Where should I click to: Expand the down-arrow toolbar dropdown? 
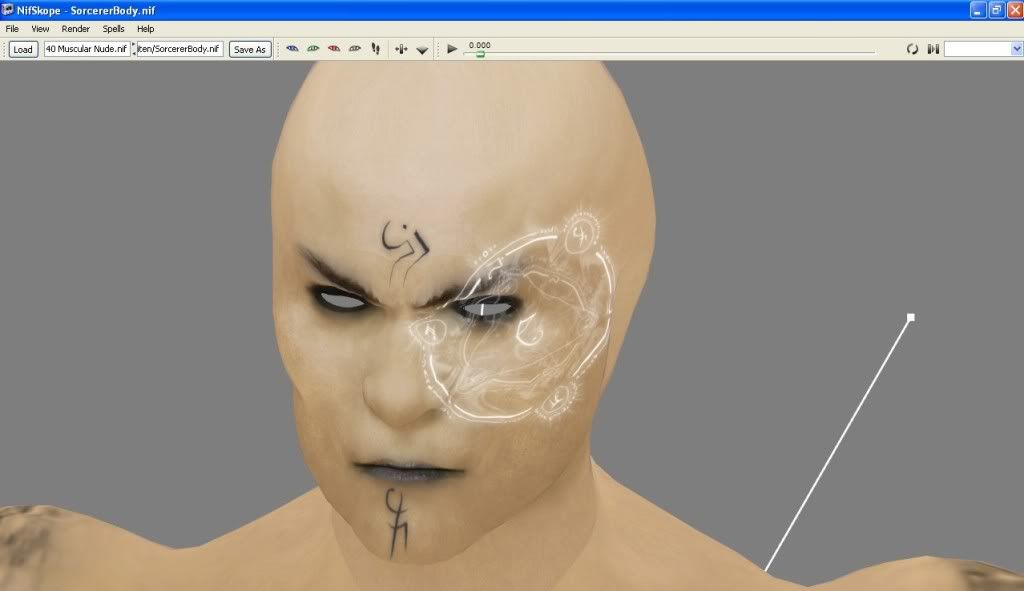click(x=422, y=49)
